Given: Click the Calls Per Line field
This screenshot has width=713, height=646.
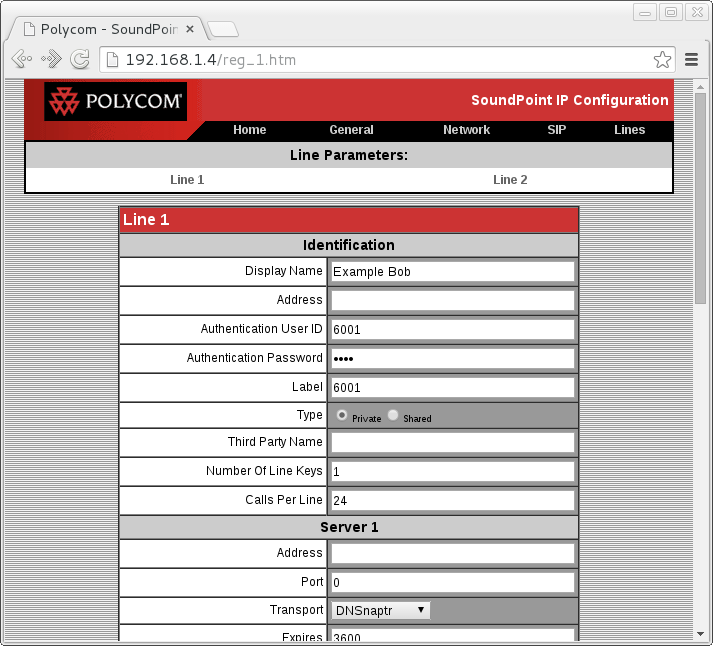Looking at the screenshot, I should tap(453, 501).
